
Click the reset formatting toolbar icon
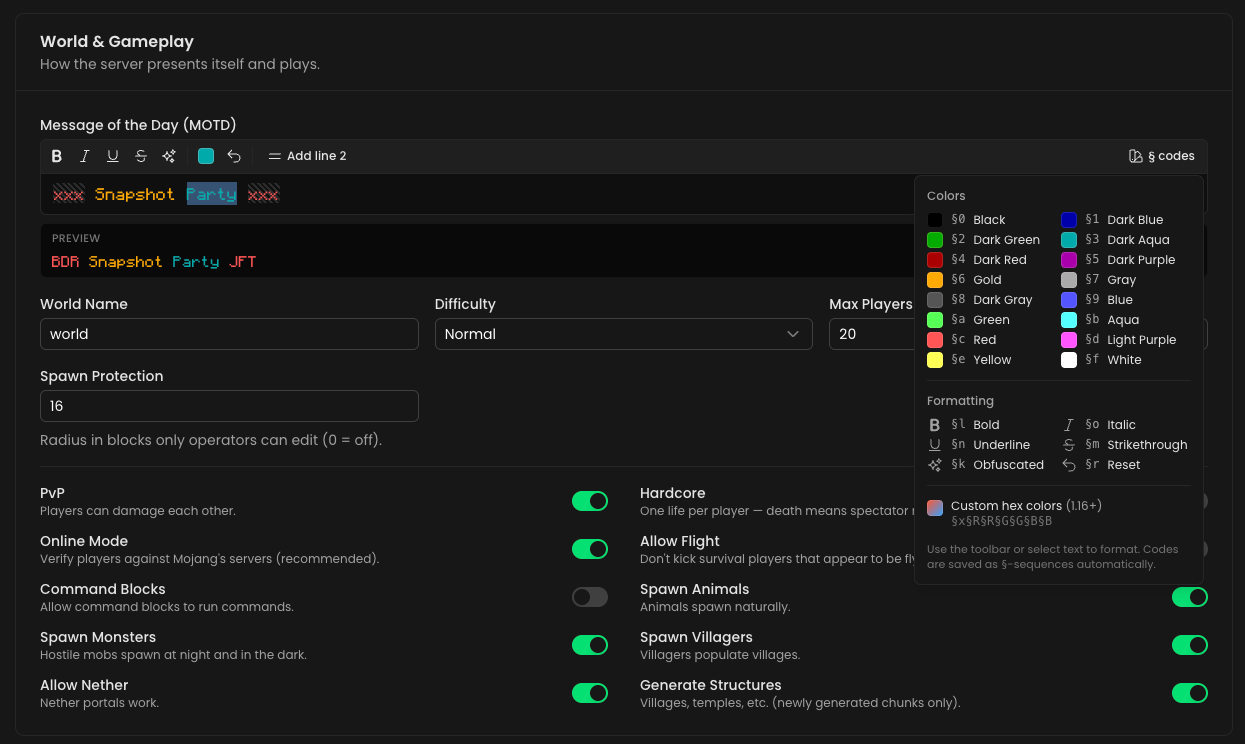[x=234, y=156]
